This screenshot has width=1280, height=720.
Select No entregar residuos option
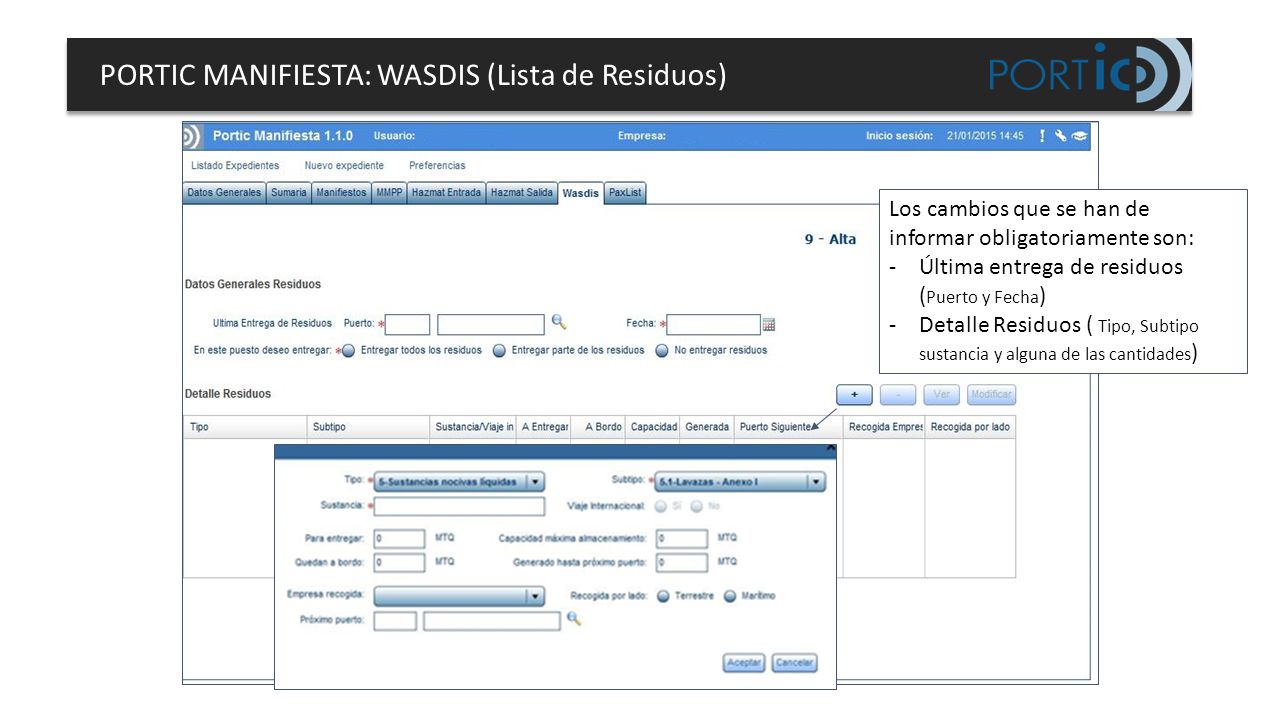pos(662,351)
